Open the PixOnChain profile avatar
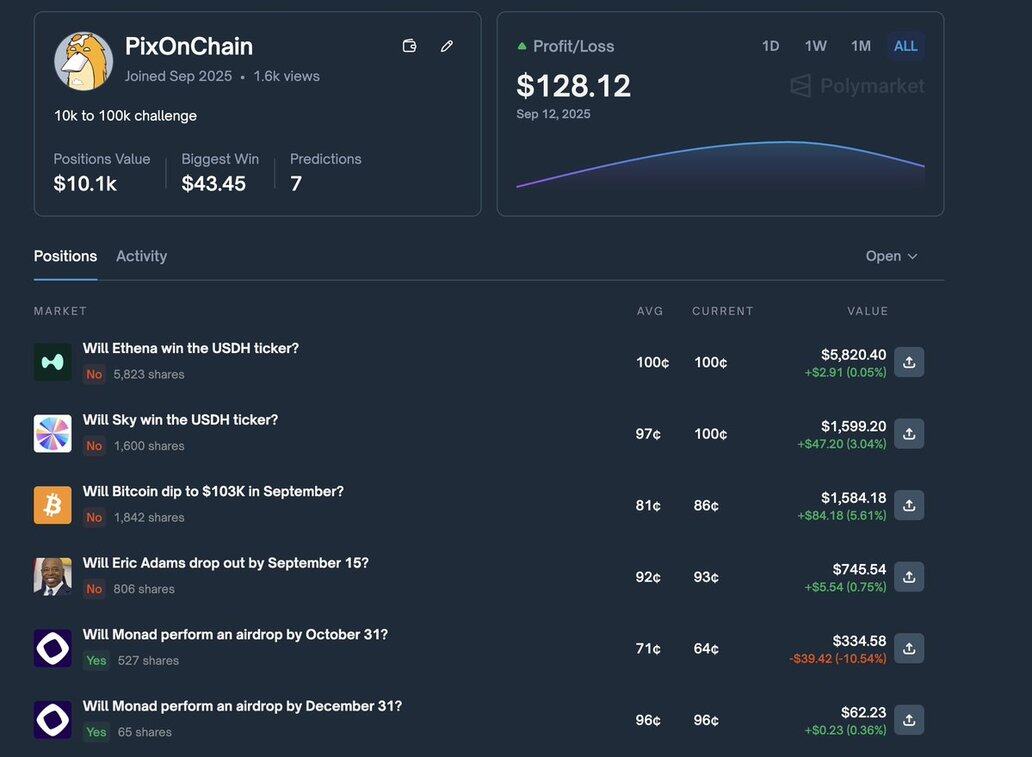The height and width of the screenshot is (757, 1032). coord(84,61)
